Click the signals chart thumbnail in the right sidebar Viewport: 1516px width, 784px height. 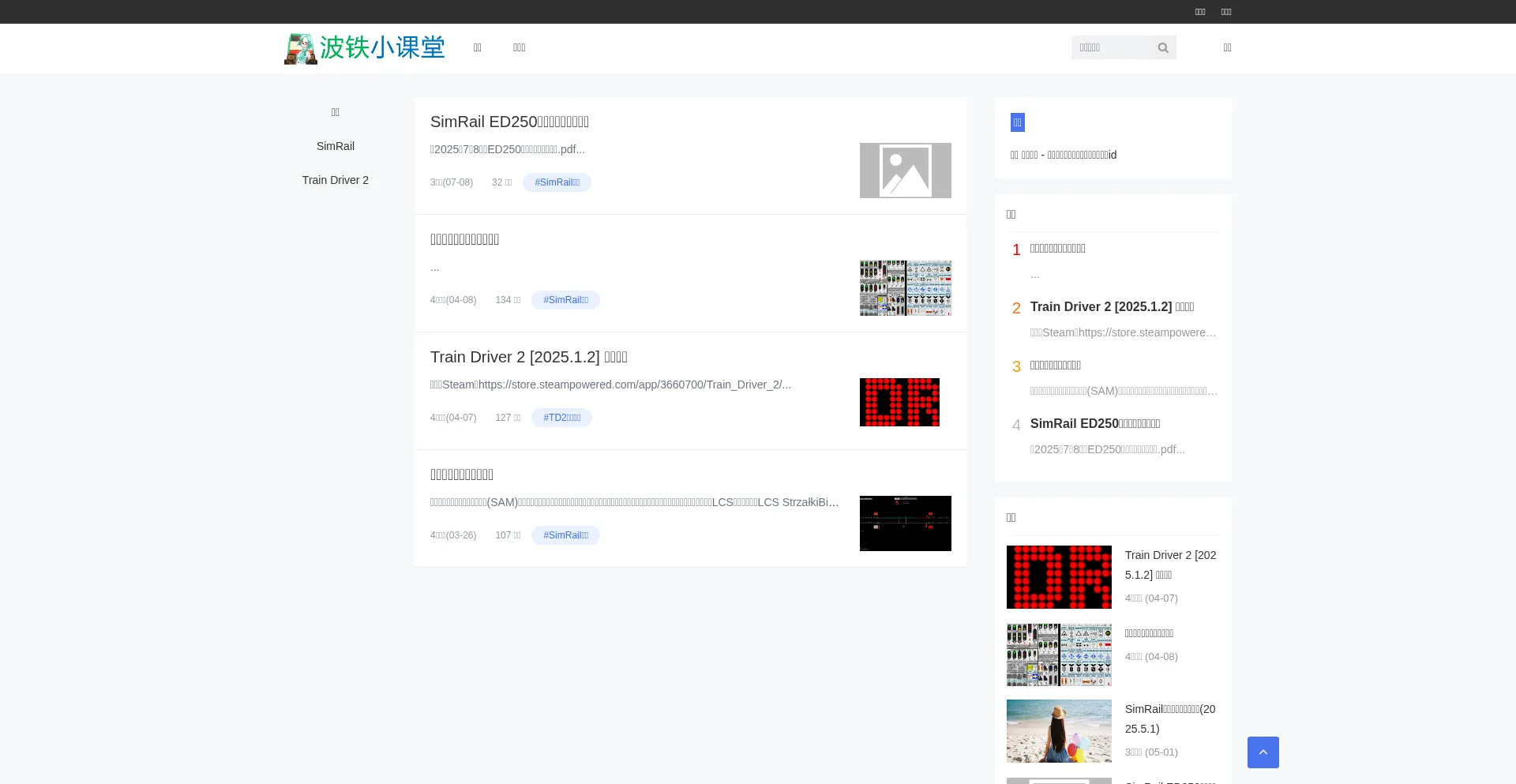coord(1059,655)
